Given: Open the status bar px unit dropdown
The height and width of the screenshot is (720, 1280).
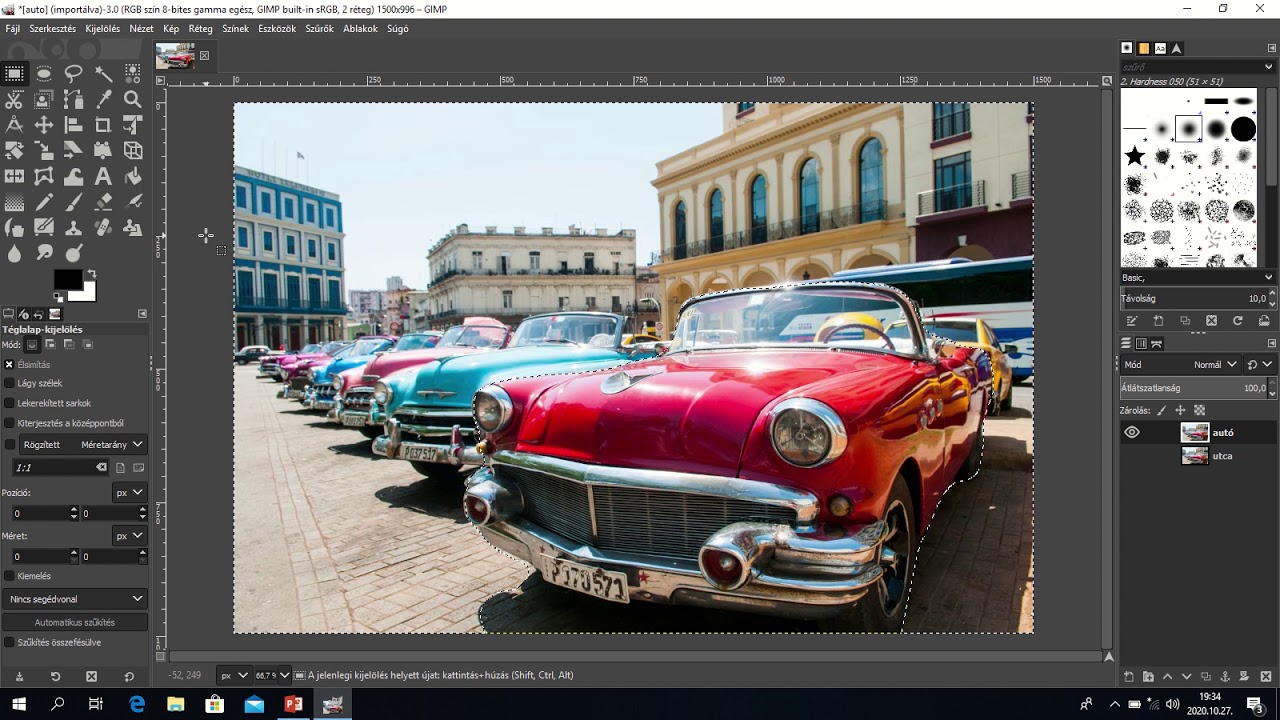Looking at the screenshot, I should tap(234, 675).
